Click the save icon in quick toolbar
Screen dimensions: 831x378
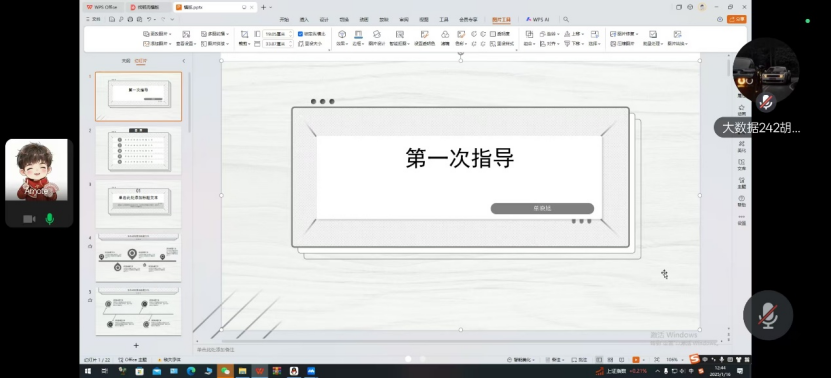point(112,19)
